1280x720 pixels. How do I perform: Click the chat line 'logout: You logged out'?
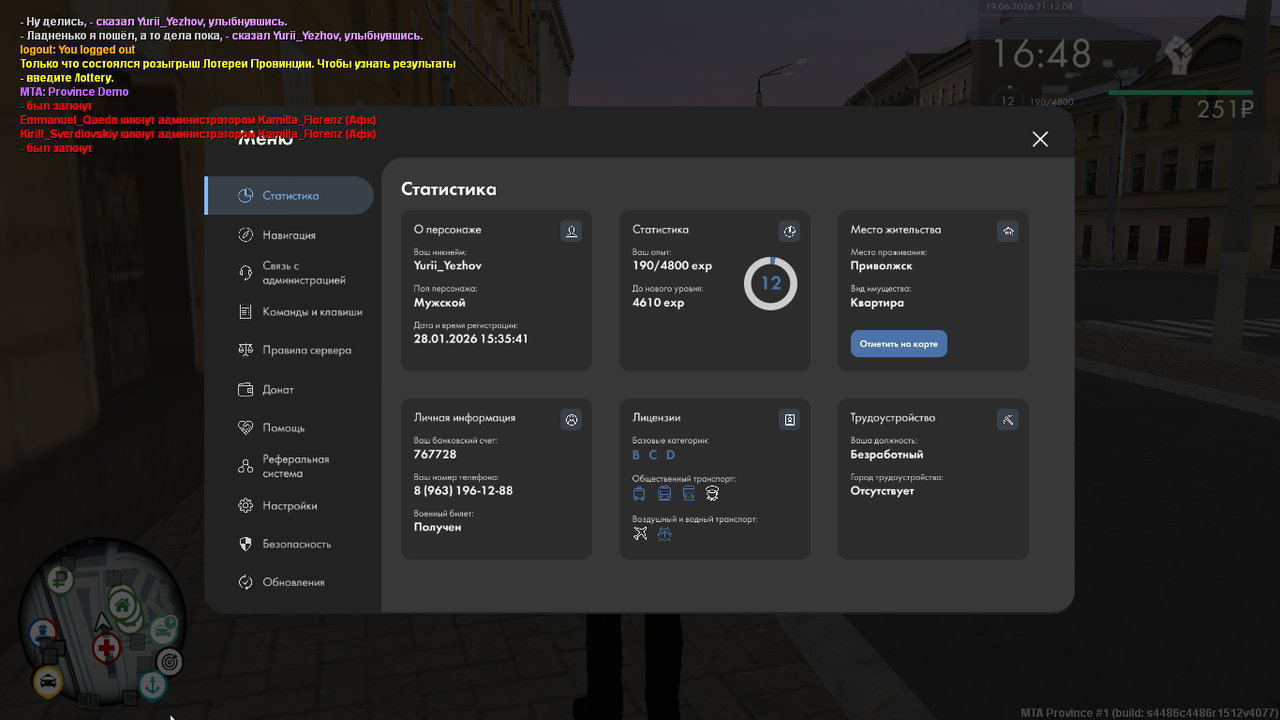pyautogui.click(x=77, y=49)
